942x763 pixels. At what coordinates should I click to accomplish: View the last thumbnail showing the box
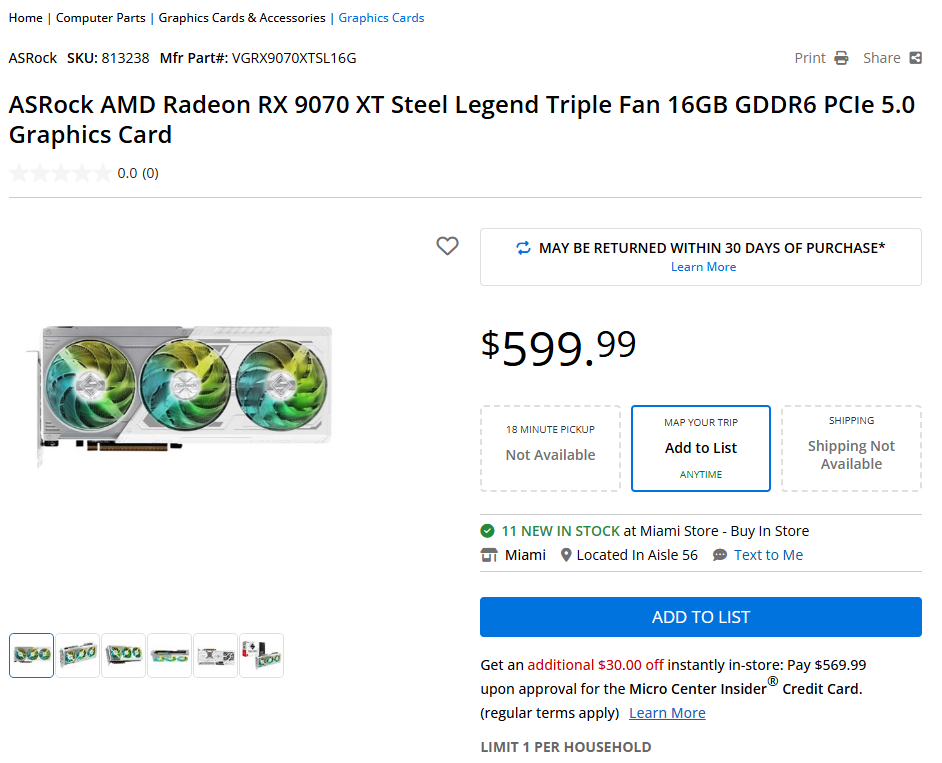(261, 656)
